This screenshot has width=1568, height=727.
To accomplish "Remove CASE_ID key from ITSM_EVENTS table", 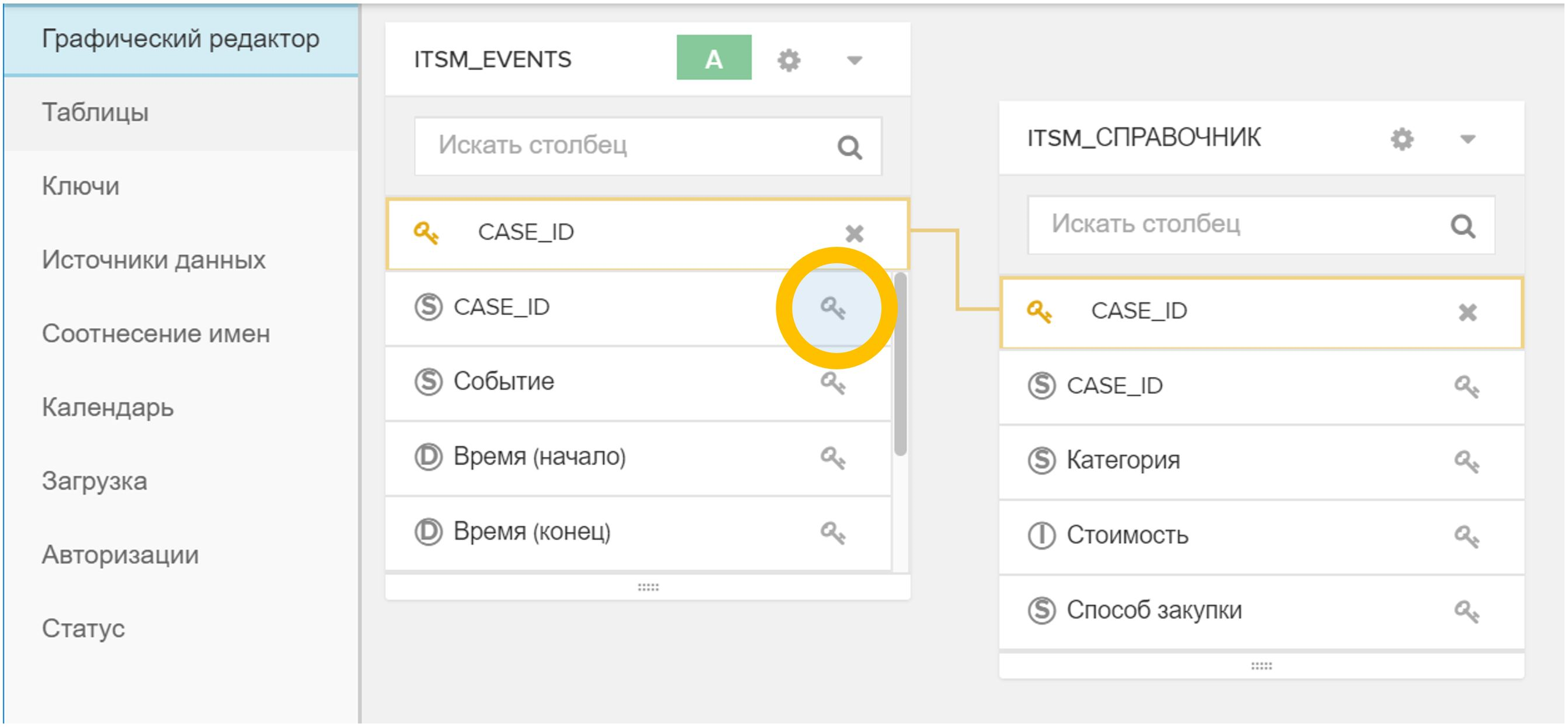I will [x=854, y=233].
